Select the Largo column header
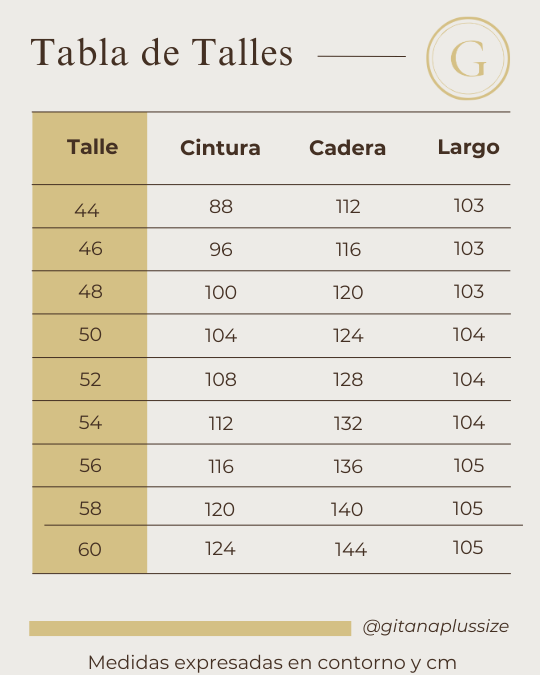Screen dimensions: 540x675 click(x=469, y=148)
